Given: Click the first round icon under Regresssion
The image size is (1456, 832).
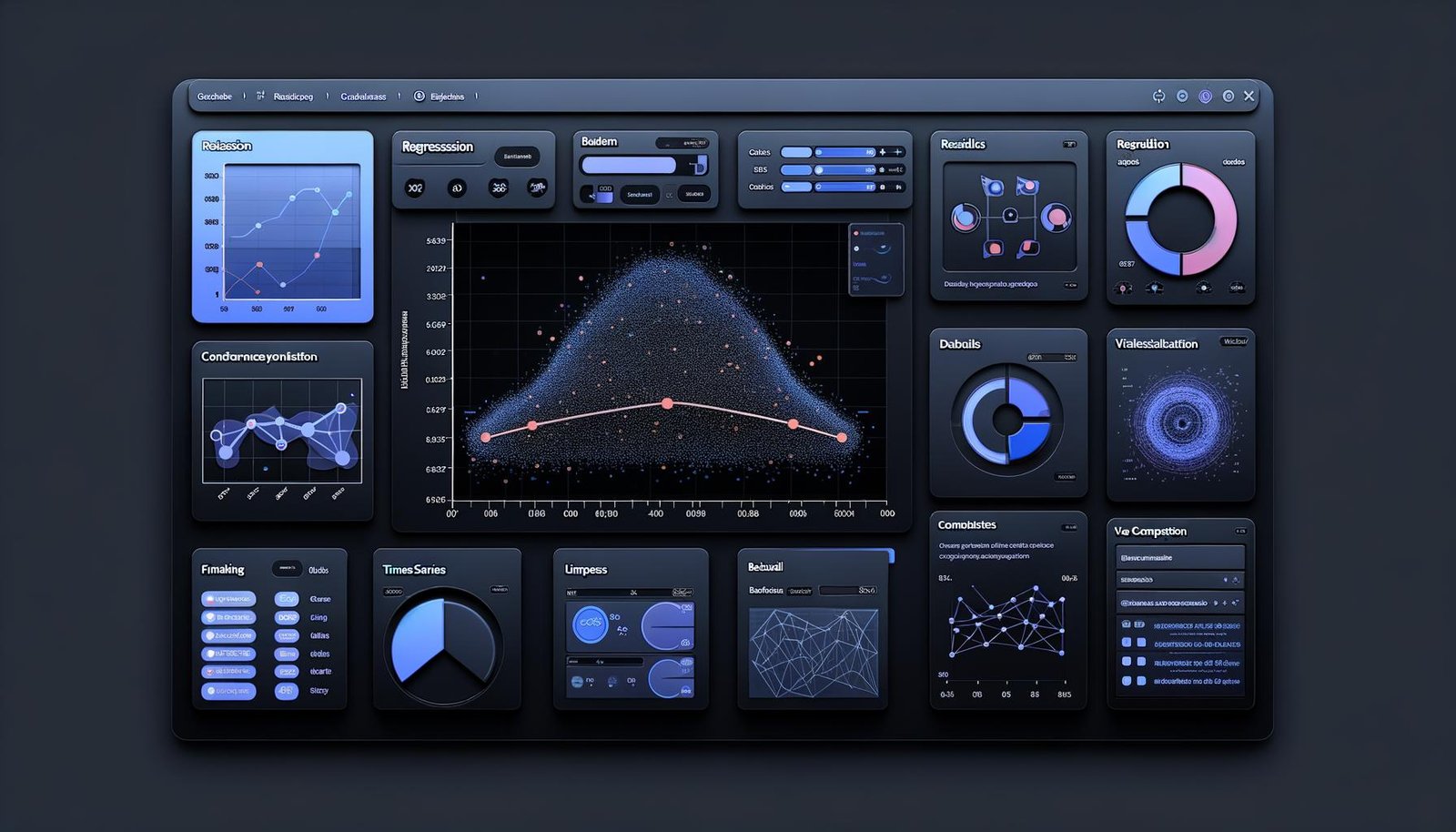Looking at the screenshot, I should point(415,188).
